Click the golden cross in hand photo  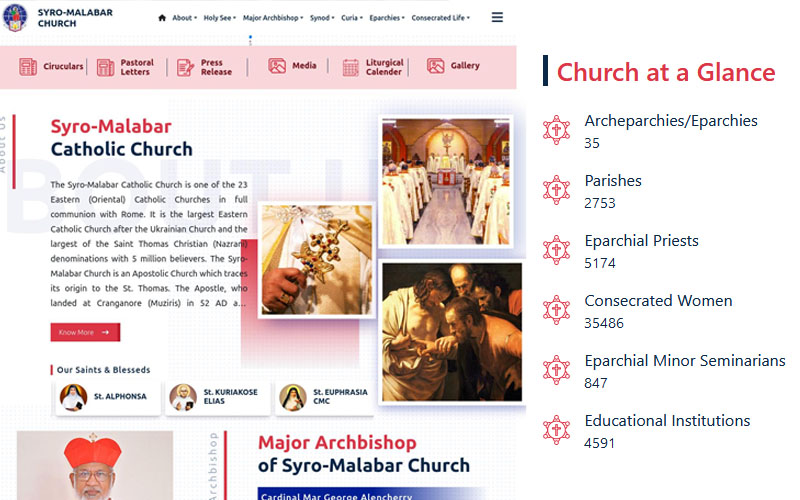[317, 260]
